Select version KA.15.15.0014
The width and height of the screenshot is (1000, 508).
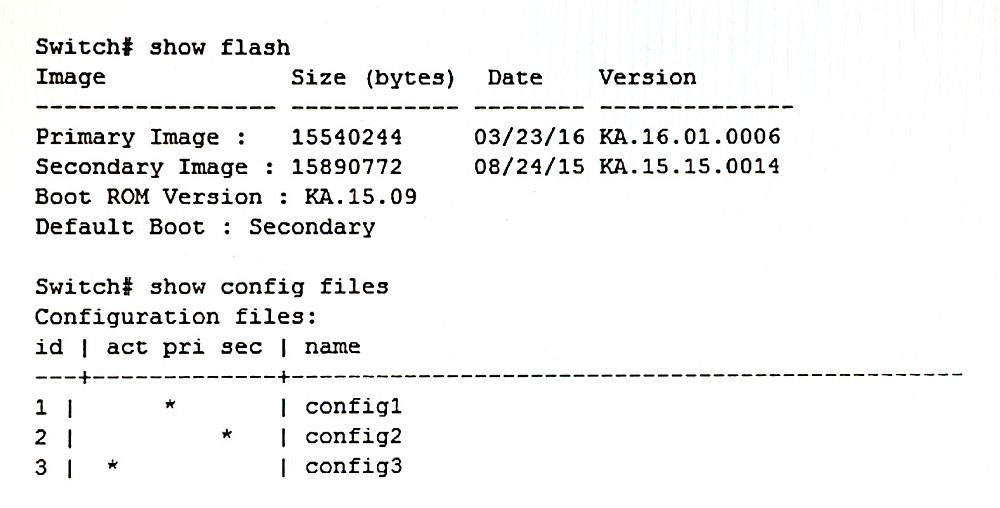(689, 166)
